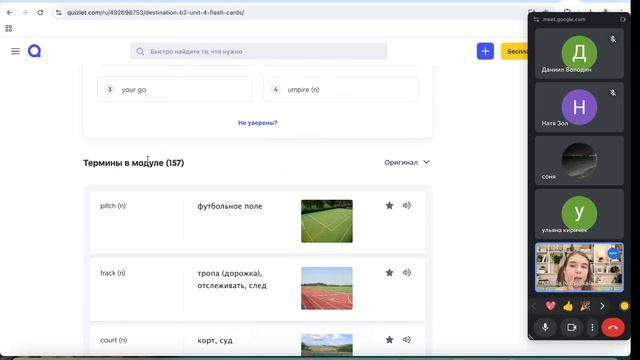Click the term text 'pitch (n)'
The width and height of the screenshot is (640, 360).
113,206
